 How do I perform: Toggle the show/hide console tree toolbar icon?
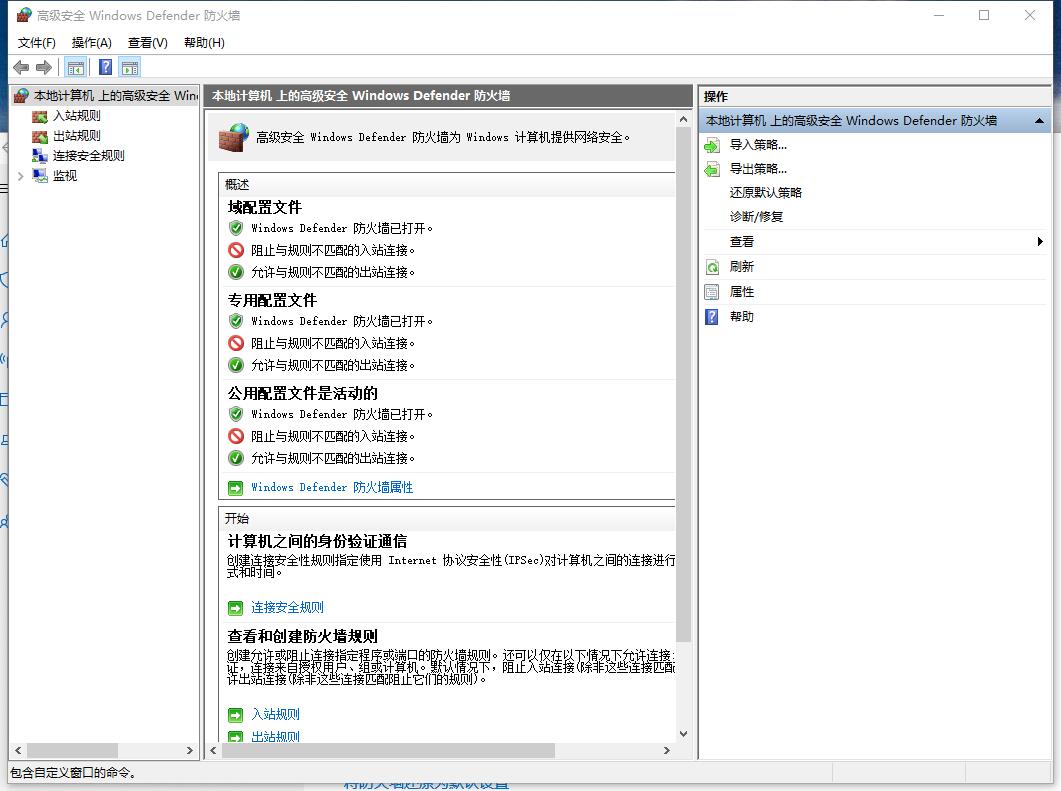pos(76,68)
